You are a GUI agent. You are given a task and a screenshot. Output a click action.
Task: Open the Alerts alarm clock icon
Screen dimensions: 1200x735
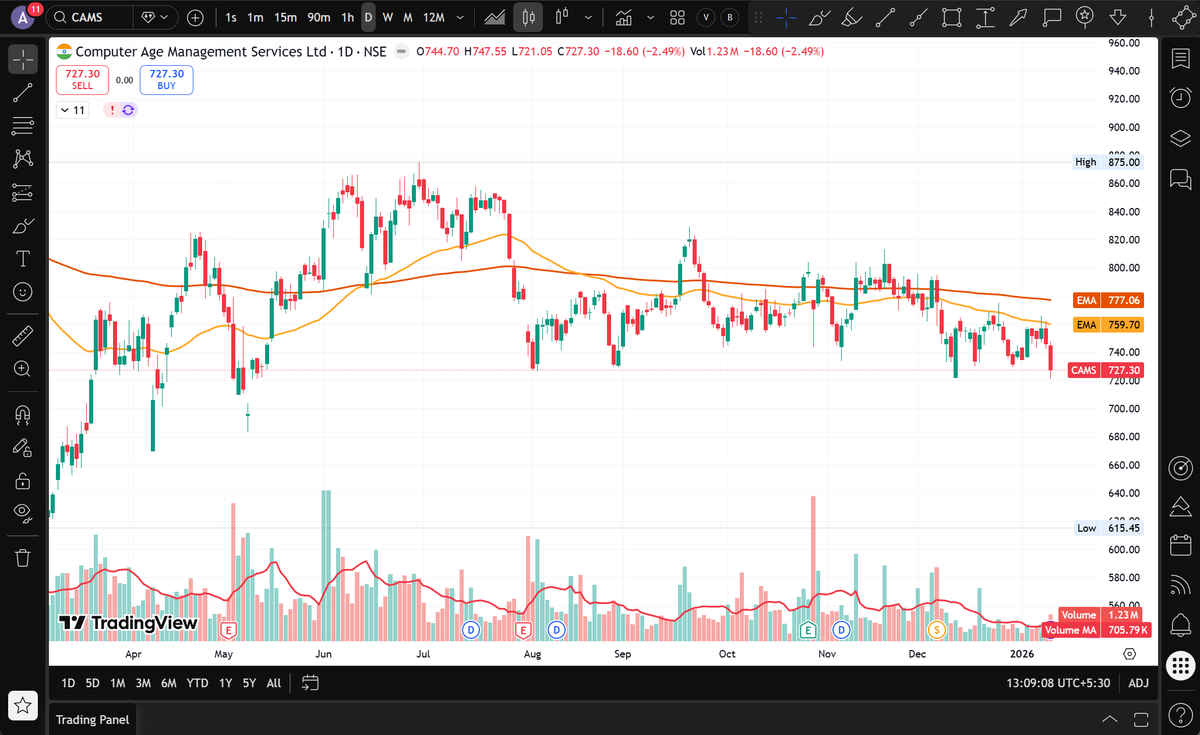click(x=1180, y=98)
